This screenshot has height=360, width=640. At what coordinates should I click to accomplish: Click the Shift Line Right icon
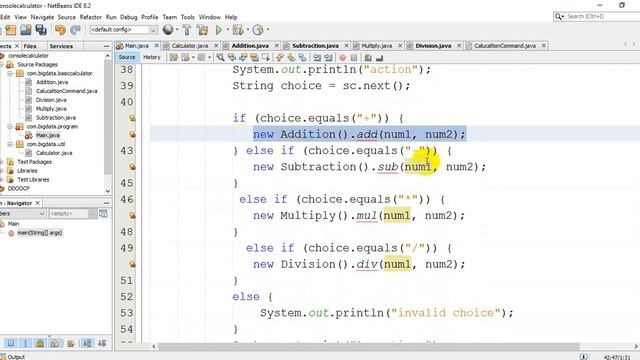point(328,58)
